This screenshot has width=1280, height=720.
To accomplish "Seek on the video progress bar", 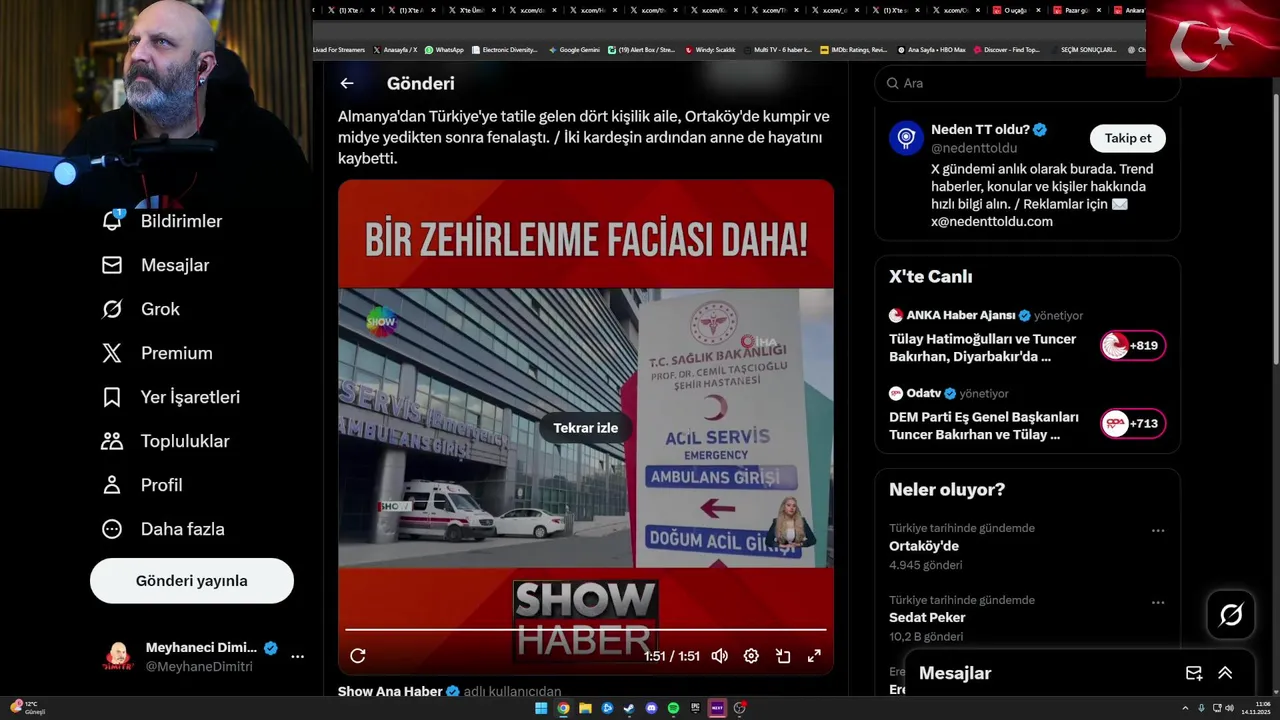I will point(586,630).
